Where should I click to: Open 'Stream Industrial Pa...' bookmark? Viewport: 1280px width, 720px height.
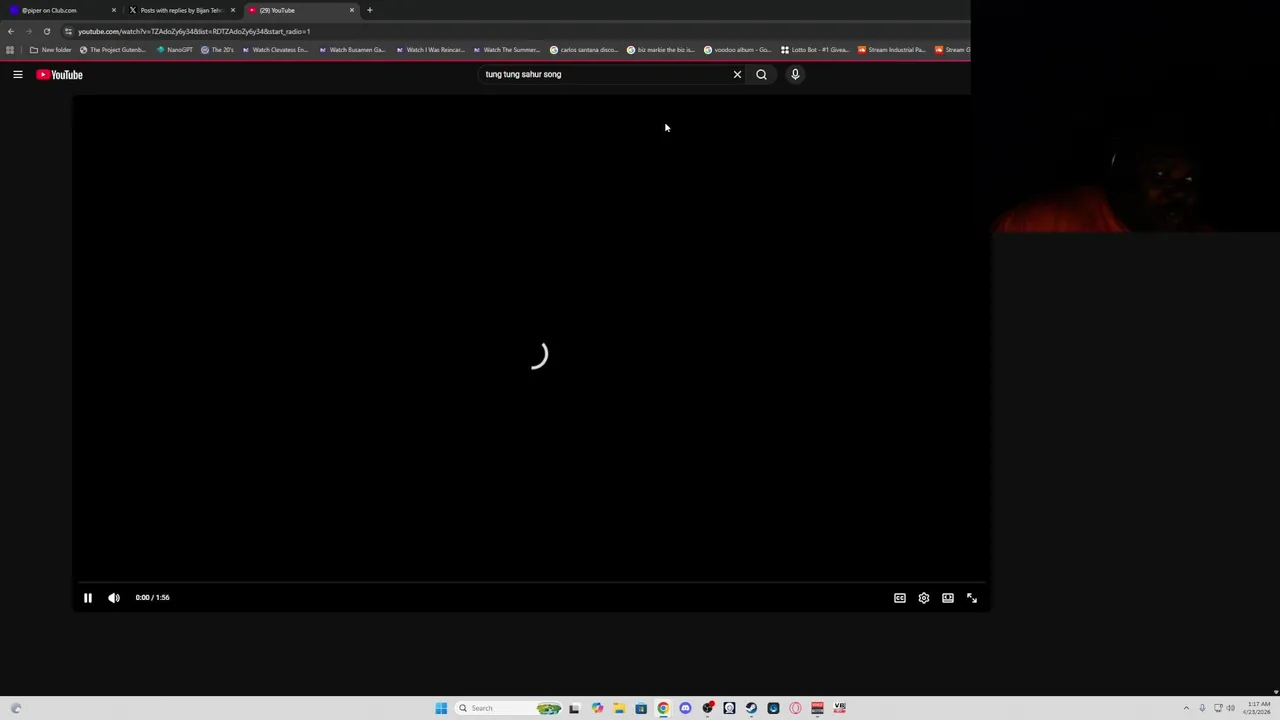coord(892,50)
